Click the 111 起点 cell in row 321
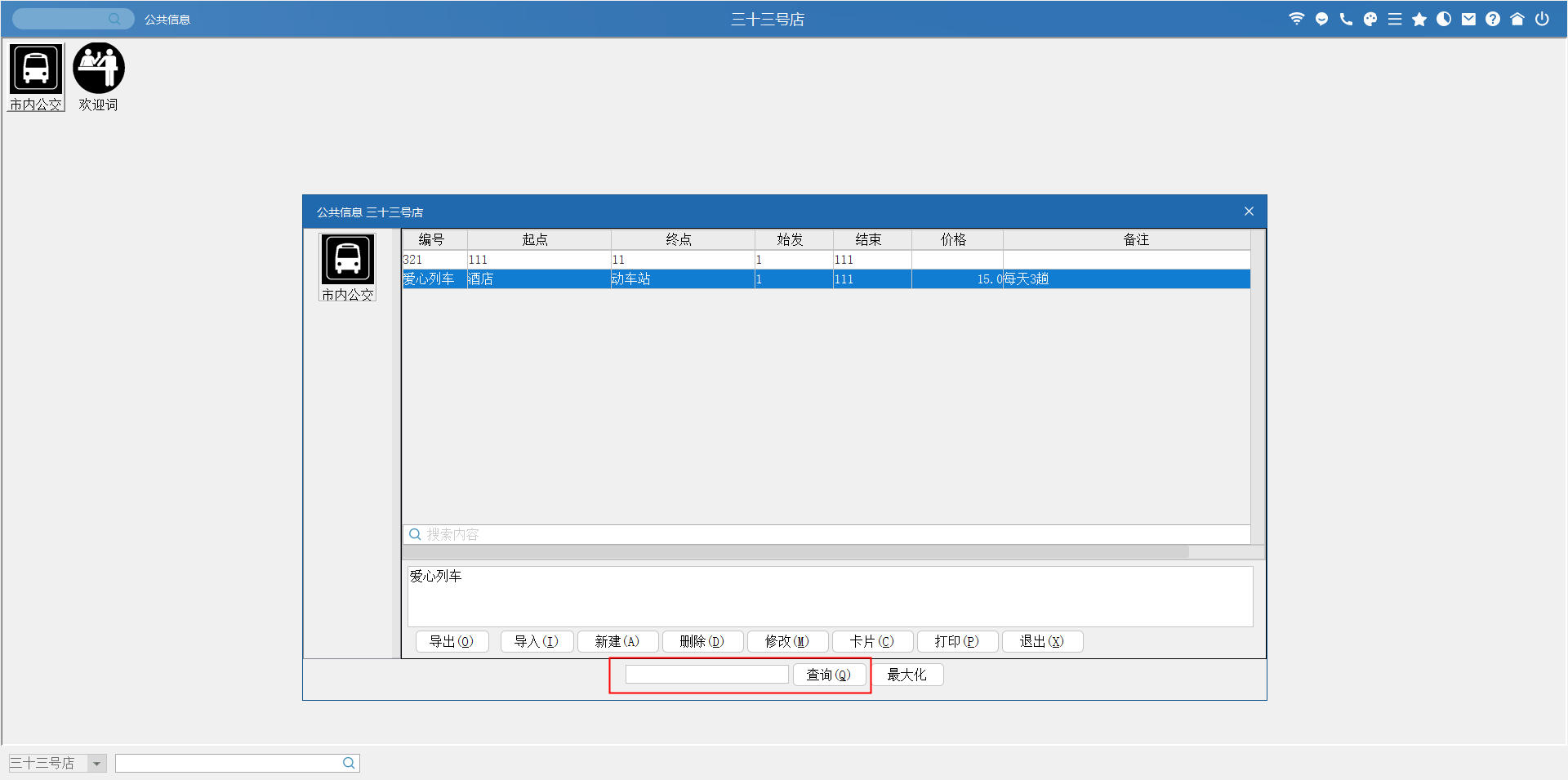 (x=539, y=260)
